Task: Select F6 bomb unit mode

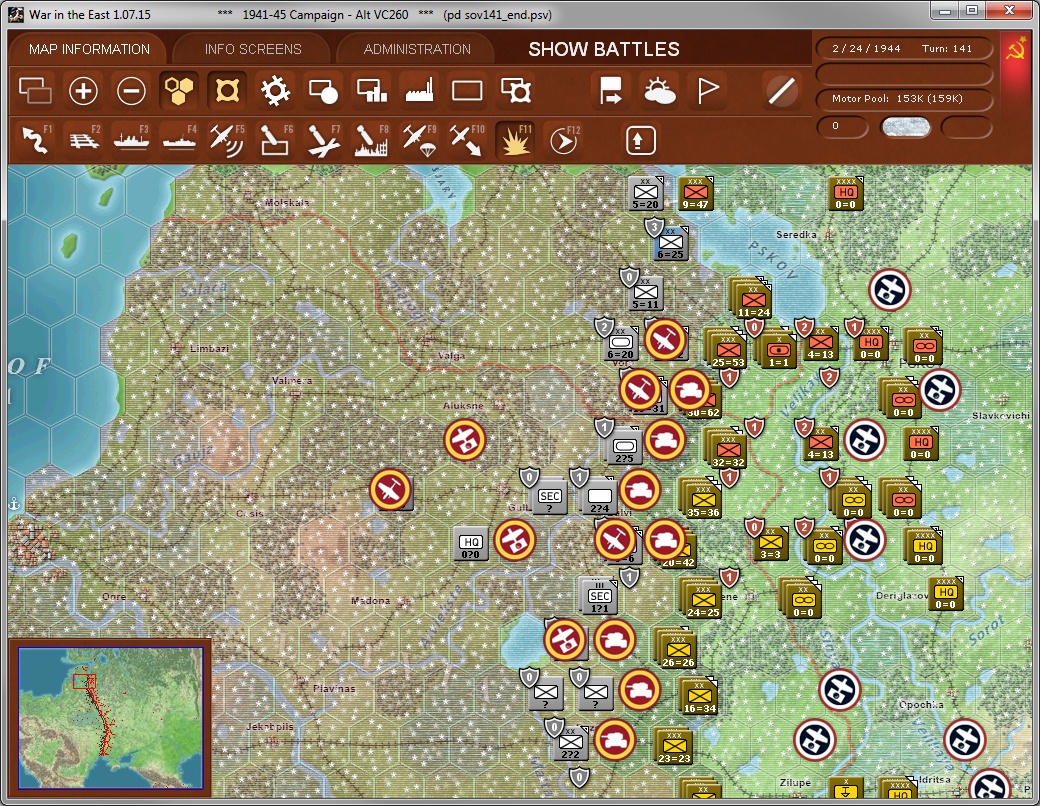Action: tap(275, 140)
